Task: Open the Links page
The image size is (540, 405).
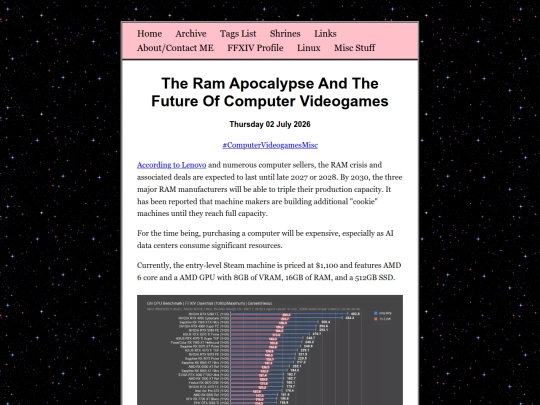Action: [325, 34]
